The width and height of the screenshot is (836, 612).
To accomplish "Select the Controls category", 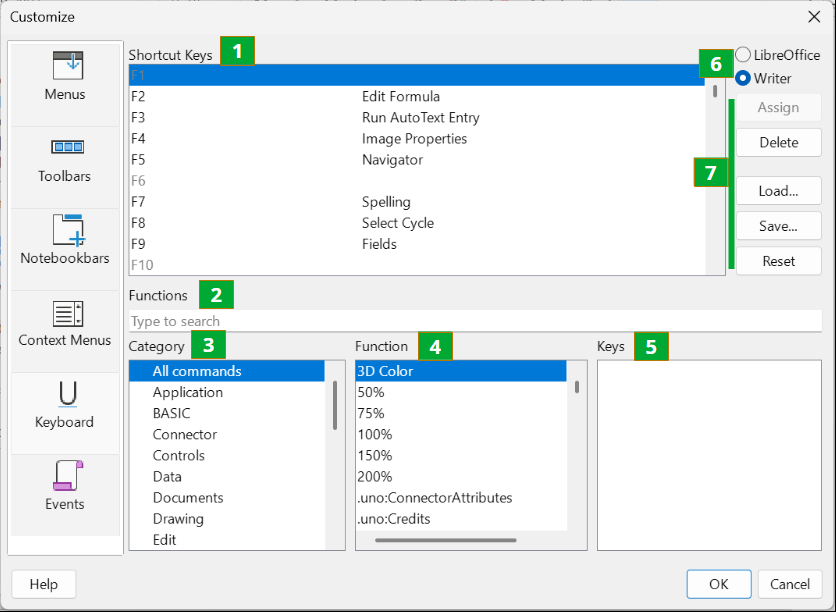I will point(227,455).
